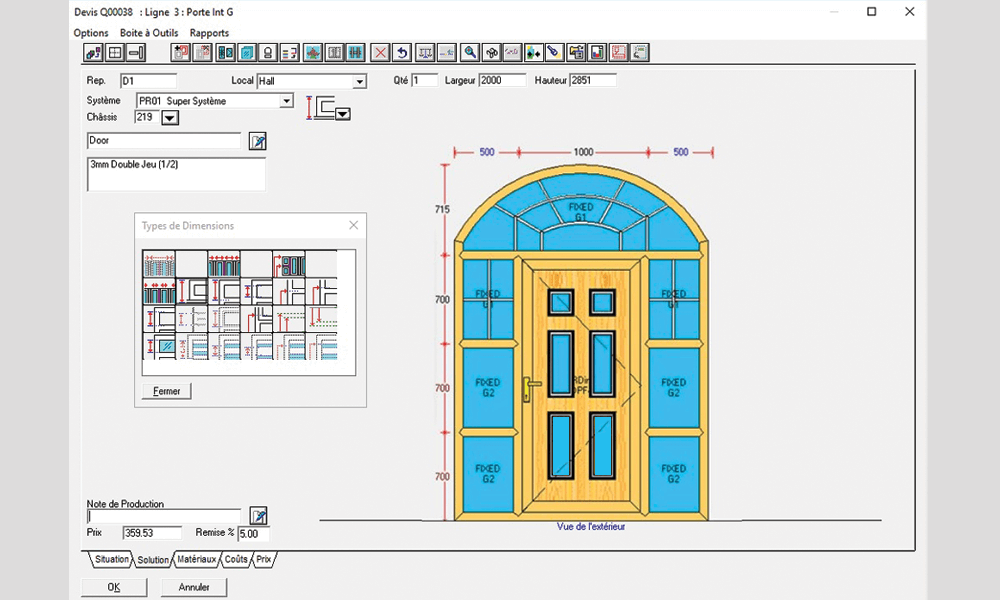
Task: Click the Vue de l'extérieur caption
Action: tap(591, 527)
